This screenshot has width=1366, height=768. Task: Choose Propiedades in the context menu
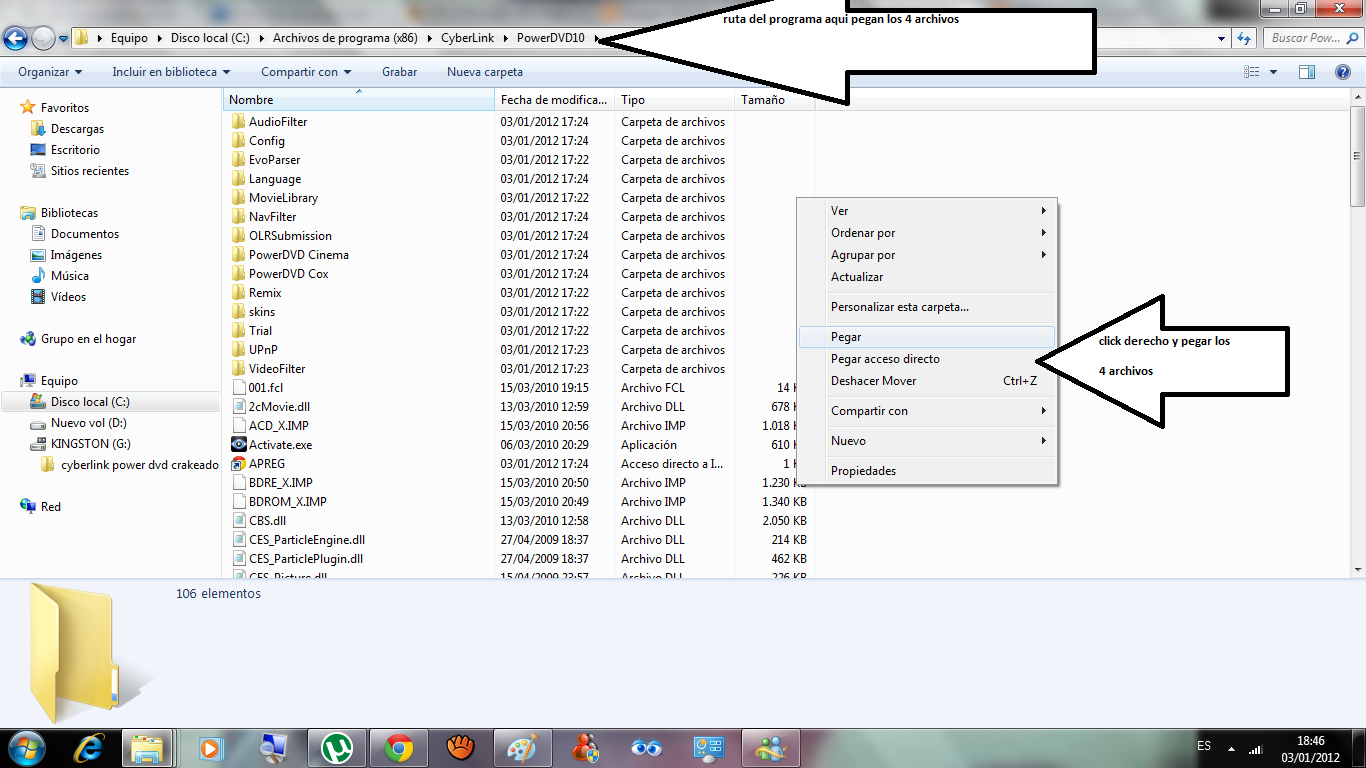click(x=927, y=471)
